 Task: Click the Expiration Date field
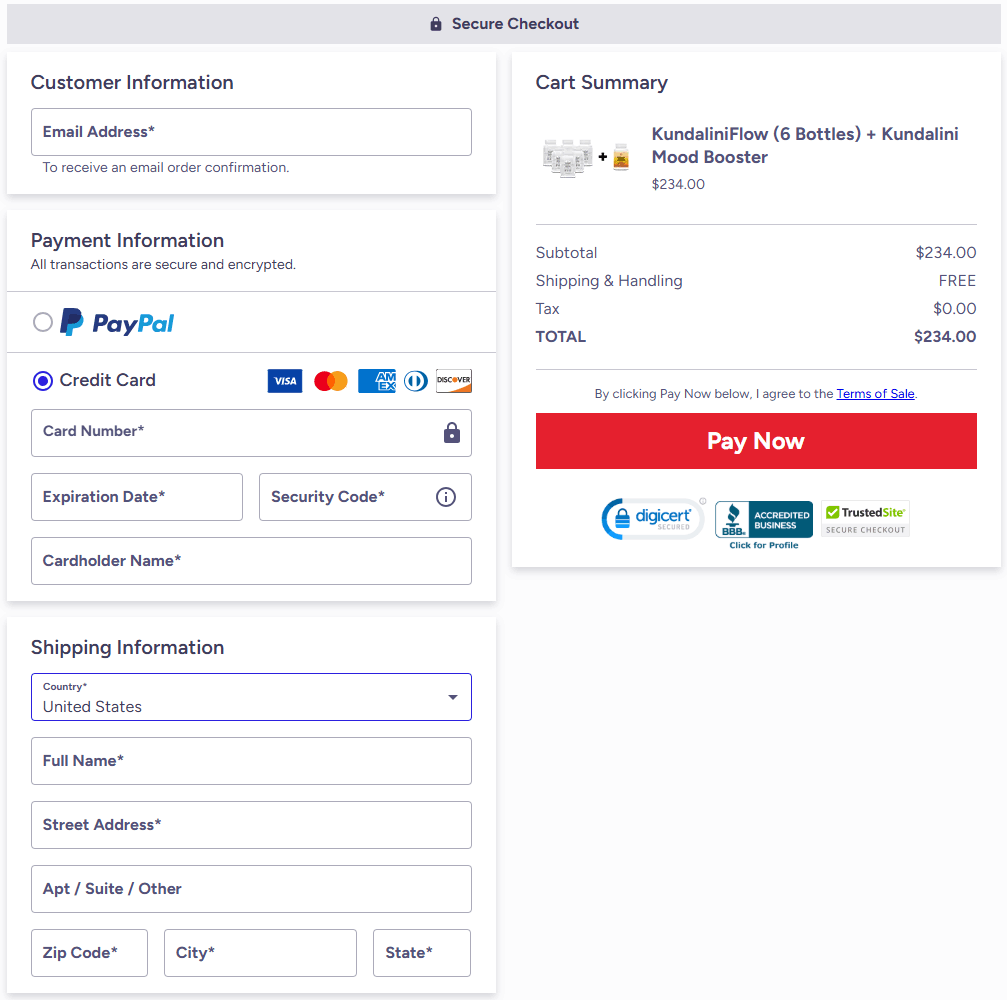(137, 497)
